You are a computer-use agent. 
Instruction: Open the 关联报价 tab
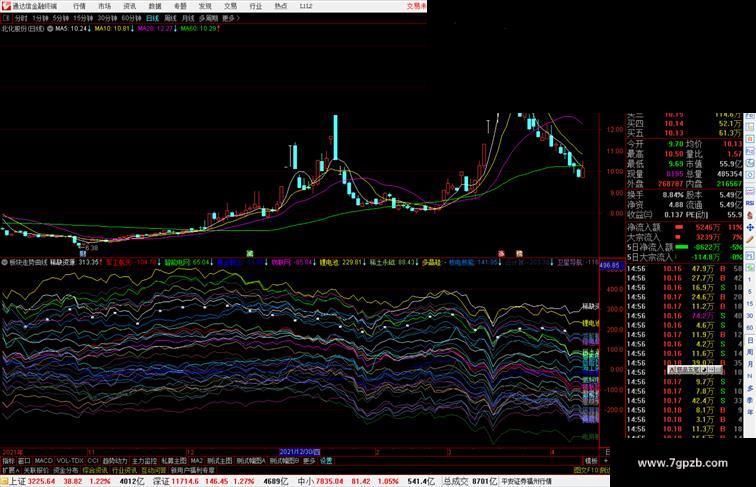(36, 470)
